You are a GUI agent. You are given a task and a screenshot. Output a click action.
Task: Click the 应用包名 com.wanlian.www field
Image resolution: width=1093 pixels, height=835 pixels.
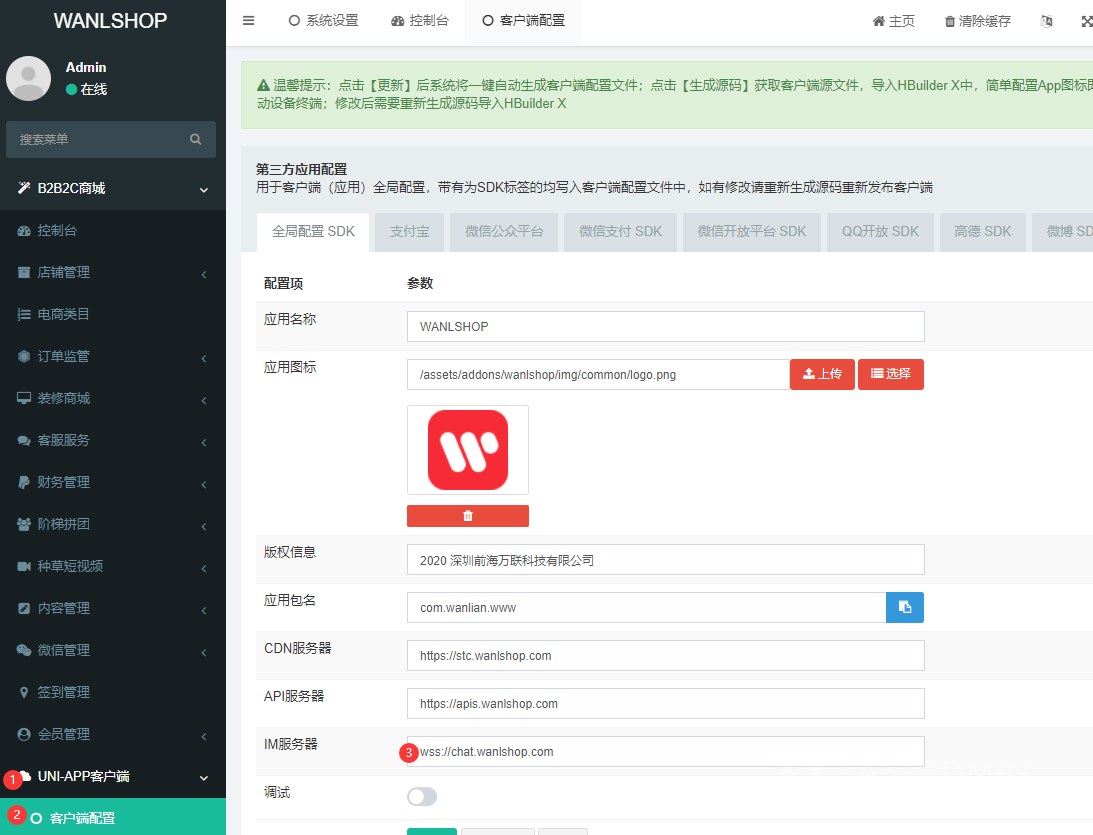(x=646, y=607)
